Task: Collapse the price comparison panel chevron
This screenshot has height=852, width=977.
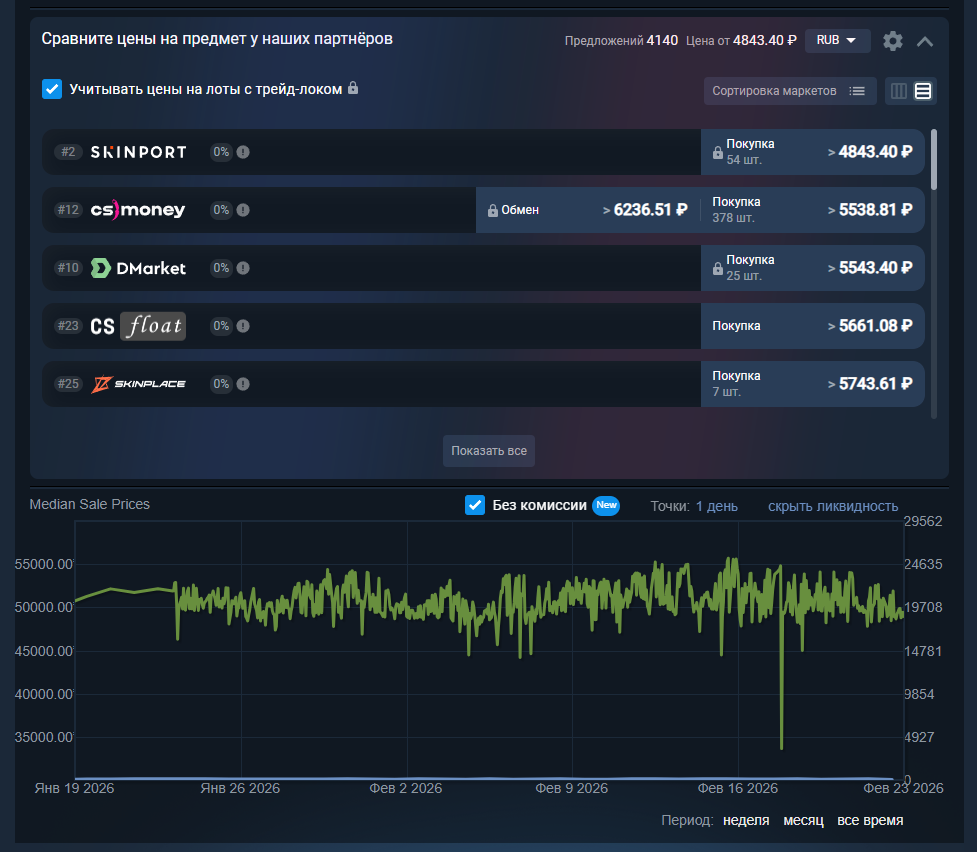Action: [x=924, y=41]
